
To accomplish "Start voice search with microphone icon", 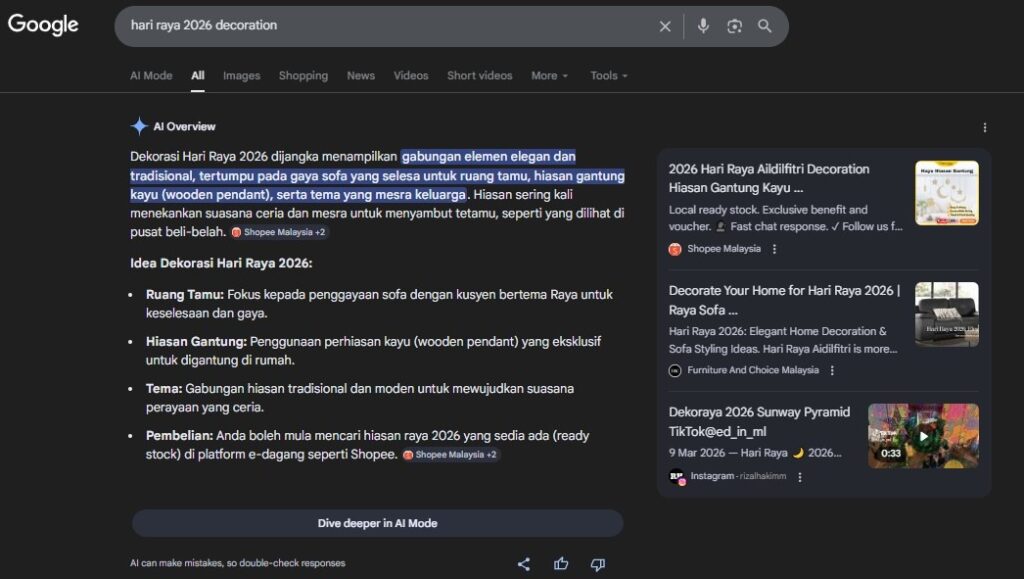I will point(703,26).
